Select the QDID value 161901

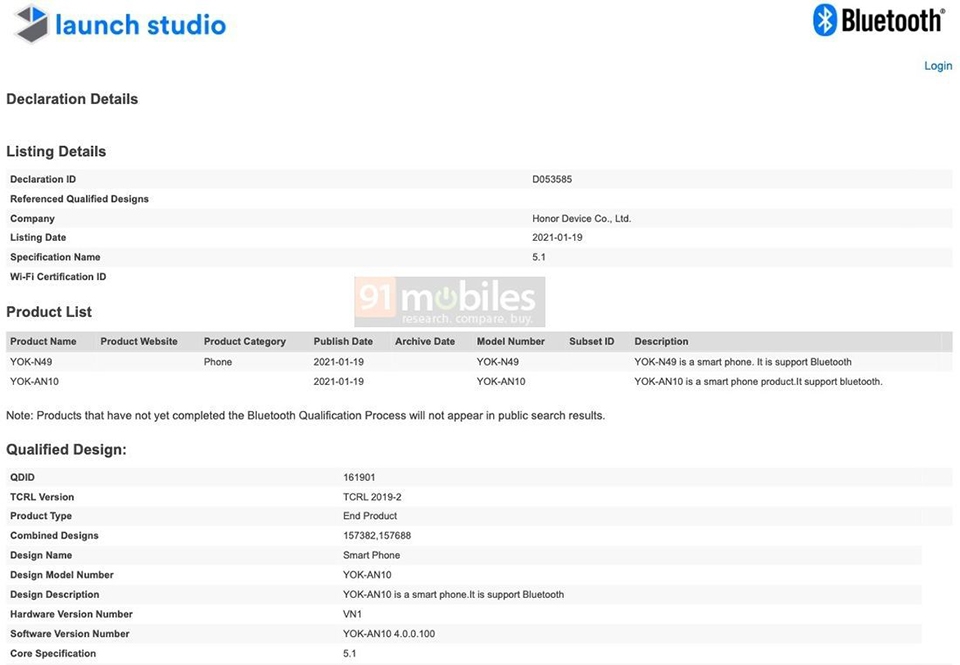click(359, 477)
